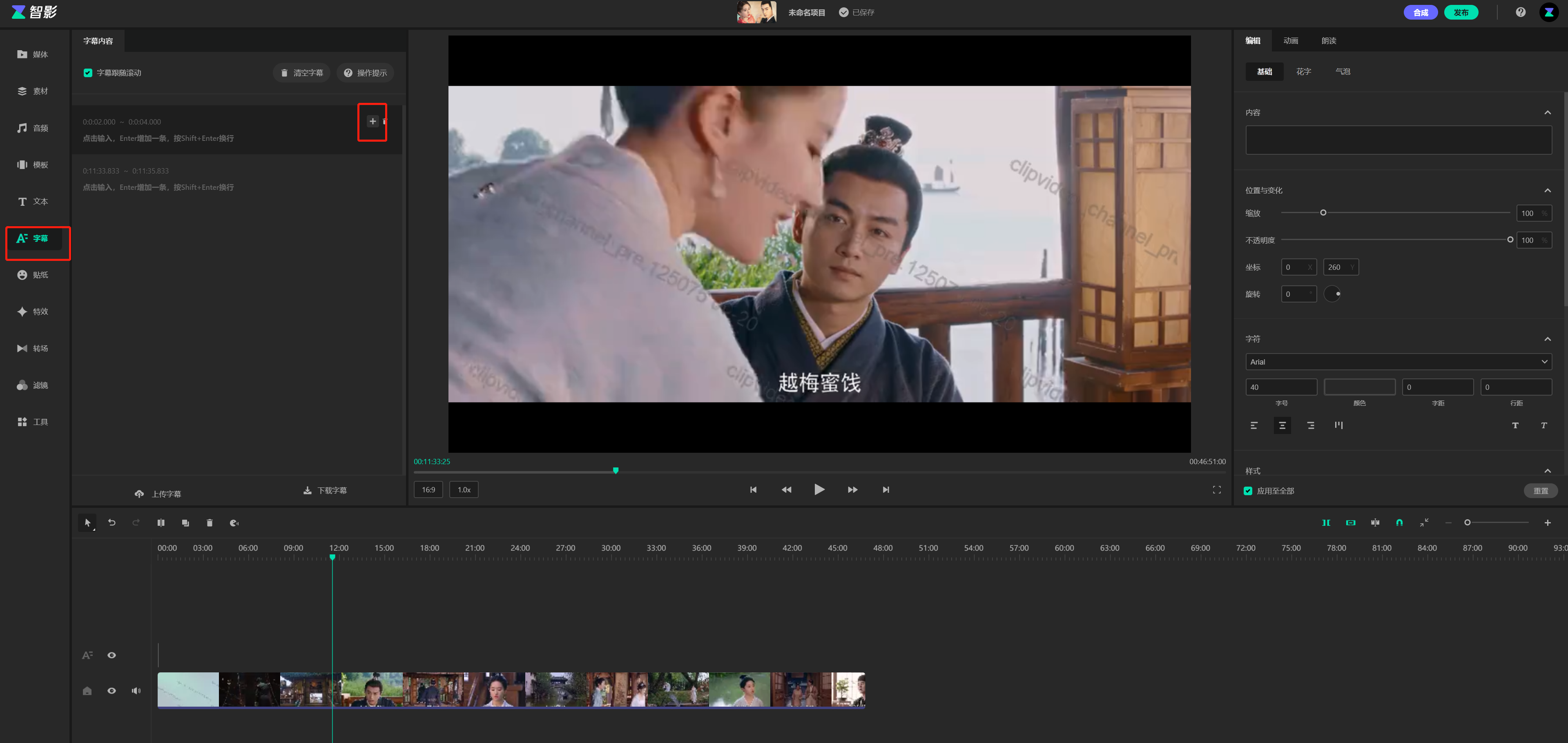Viewport: 1568px width, 743px height.
Task: Open the 媒体 media panel
Action: (x=33, y=54)
